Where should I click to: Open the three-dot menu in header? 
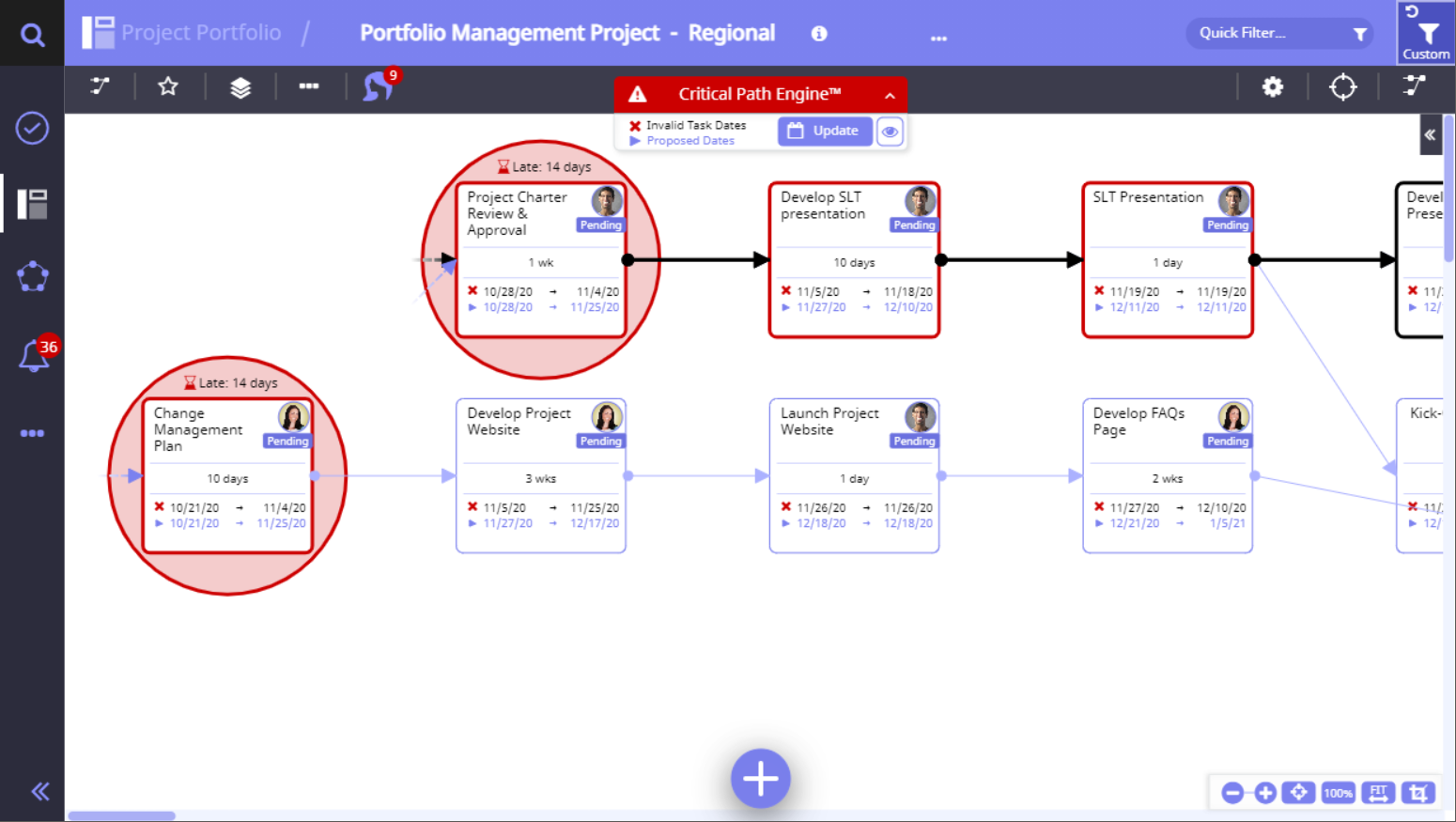(938, 38)
